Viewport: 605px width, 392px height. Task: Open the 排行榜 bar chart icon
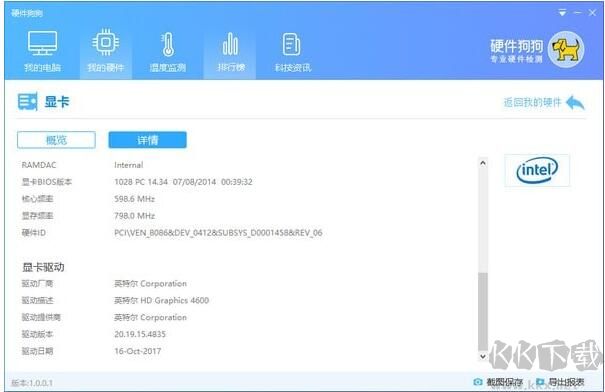(x=230, y=44)
